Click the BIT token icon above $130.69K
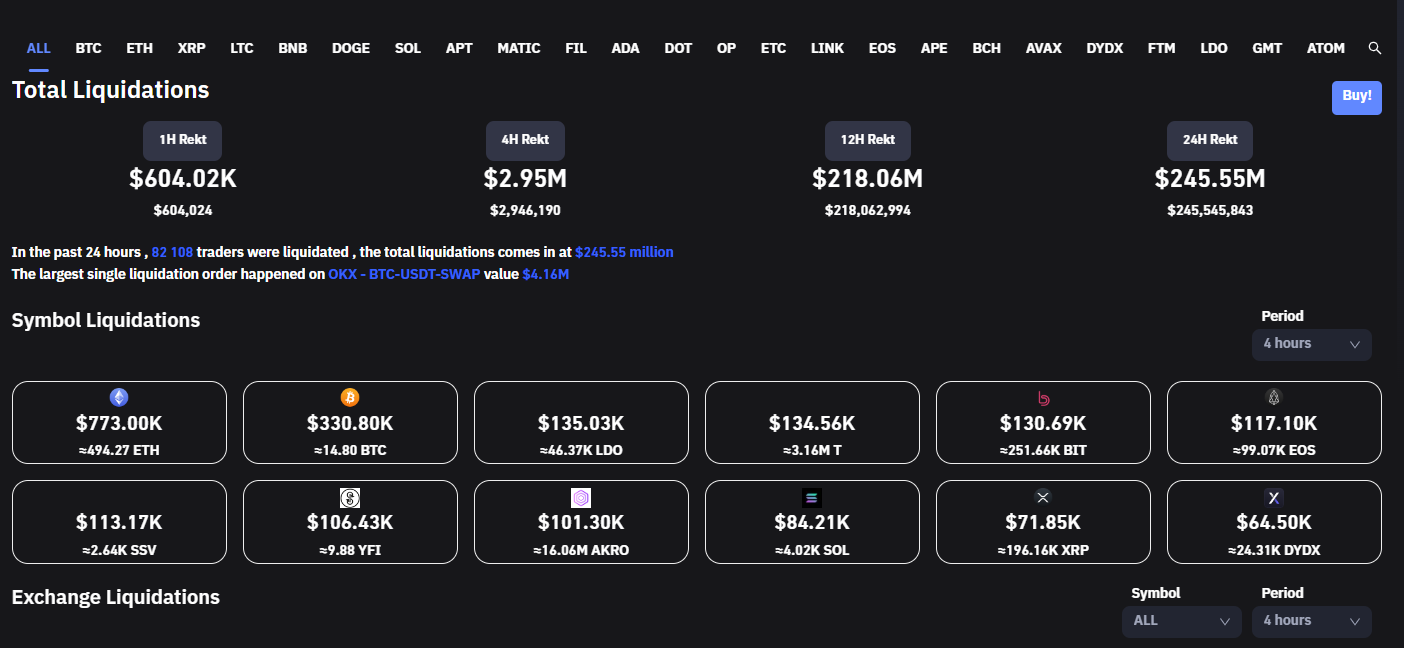This screenshot has height=648, width=1404. coord(1043,396)
